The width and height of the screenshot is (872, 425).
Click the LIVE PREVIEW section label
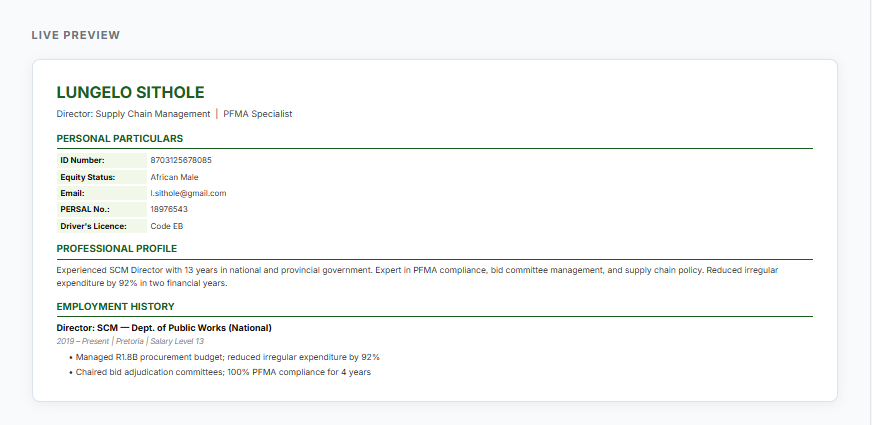pyautogui.click(x=76, y=35)
